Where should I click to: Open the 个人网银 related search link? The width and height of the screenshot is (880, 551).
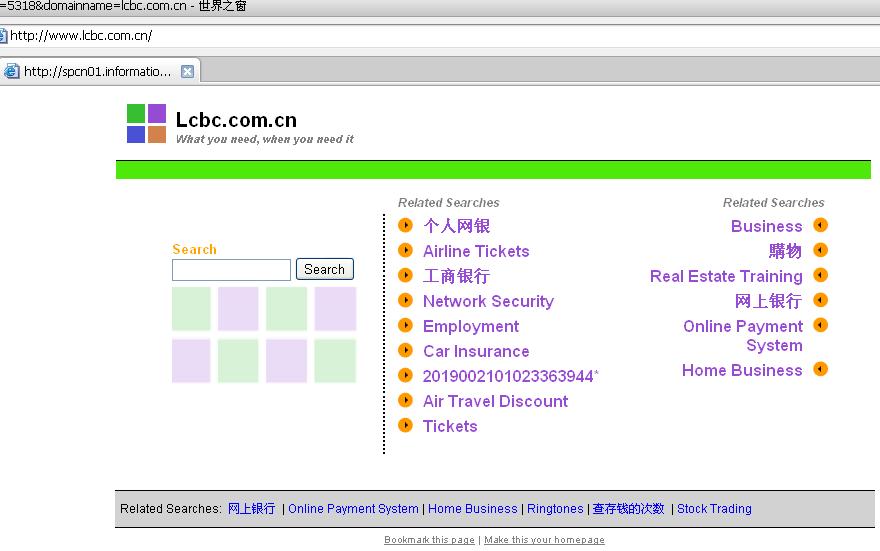(456, 226)
